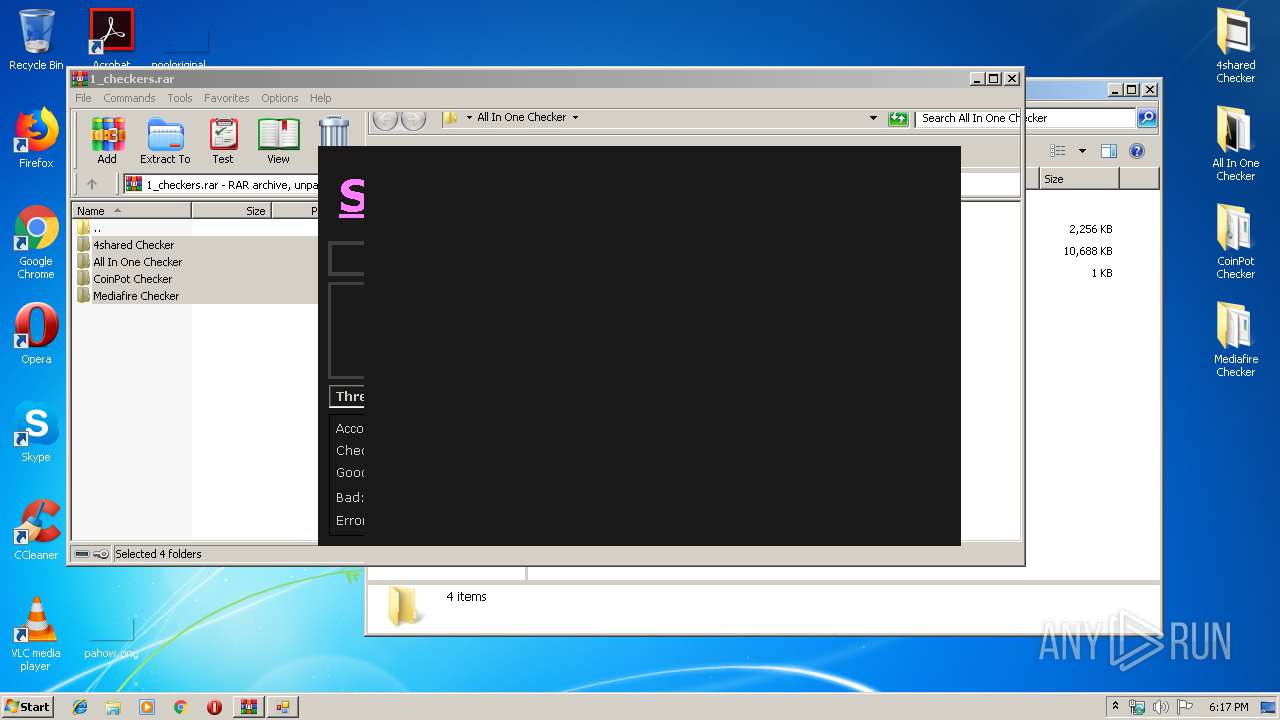Click the Explorer Help question mark icon
The width and height of the screenshot is (1280, 720).
1137,151
